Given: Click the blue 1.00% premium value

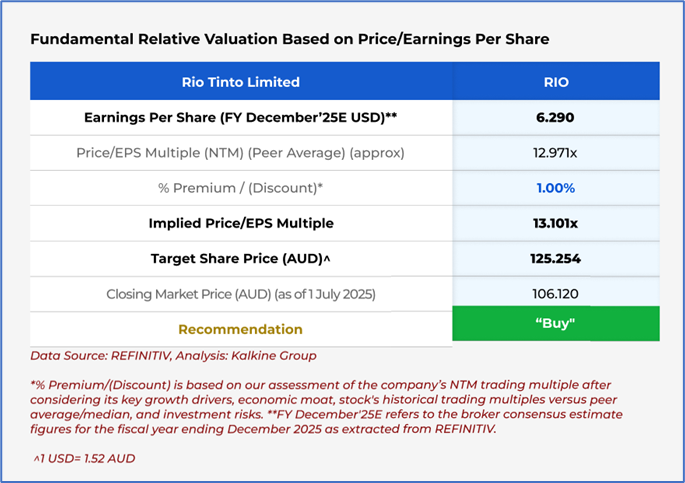Looking at the screenshot, I should [x=555, y=188].
